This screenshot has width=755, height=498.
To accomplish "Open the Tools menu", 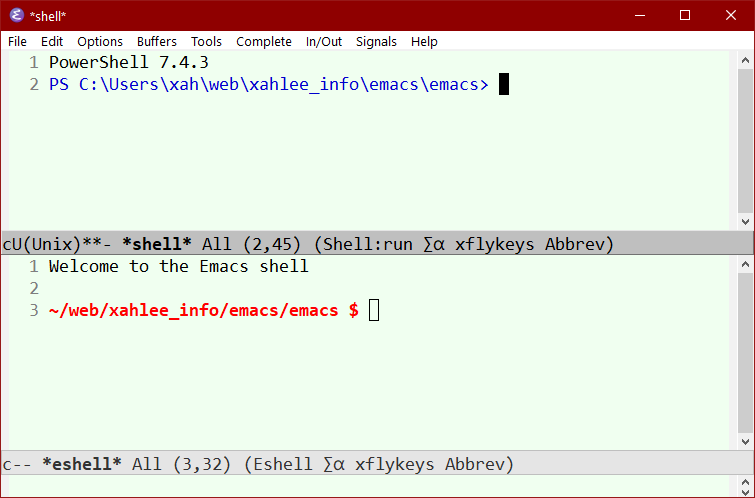I will [x=206, y=42].
